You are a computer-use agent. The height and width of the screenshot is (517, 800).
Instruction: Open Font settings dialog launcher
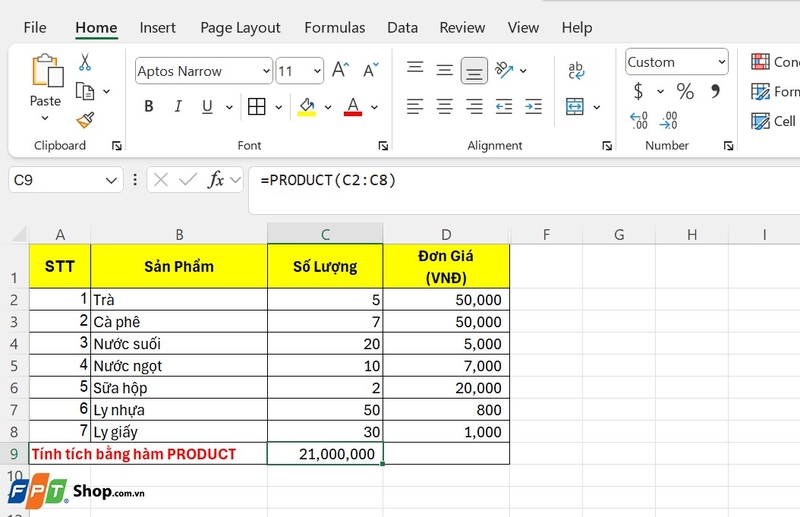pyautogui.click(x=383, y=146)
